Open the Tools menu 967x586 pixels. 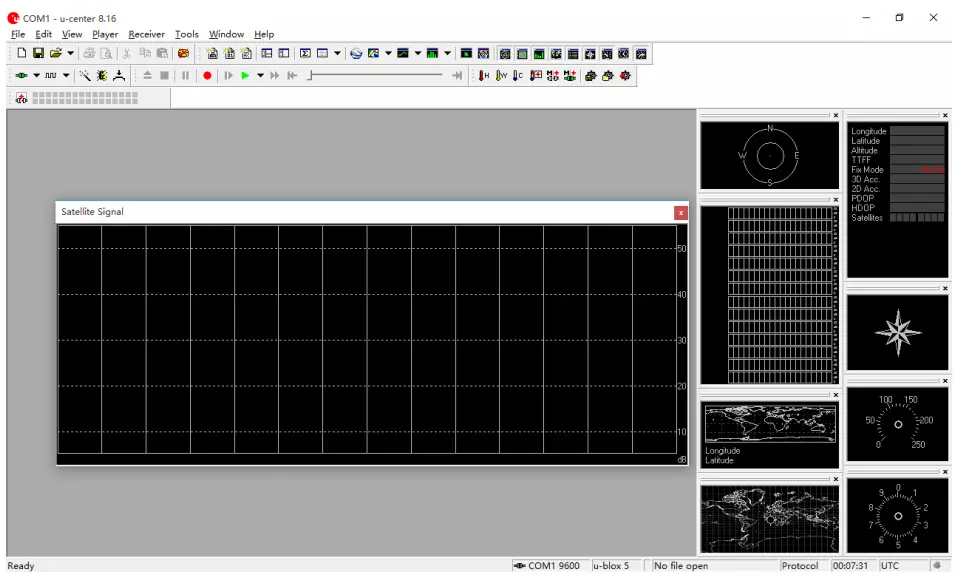pos(187,34)
